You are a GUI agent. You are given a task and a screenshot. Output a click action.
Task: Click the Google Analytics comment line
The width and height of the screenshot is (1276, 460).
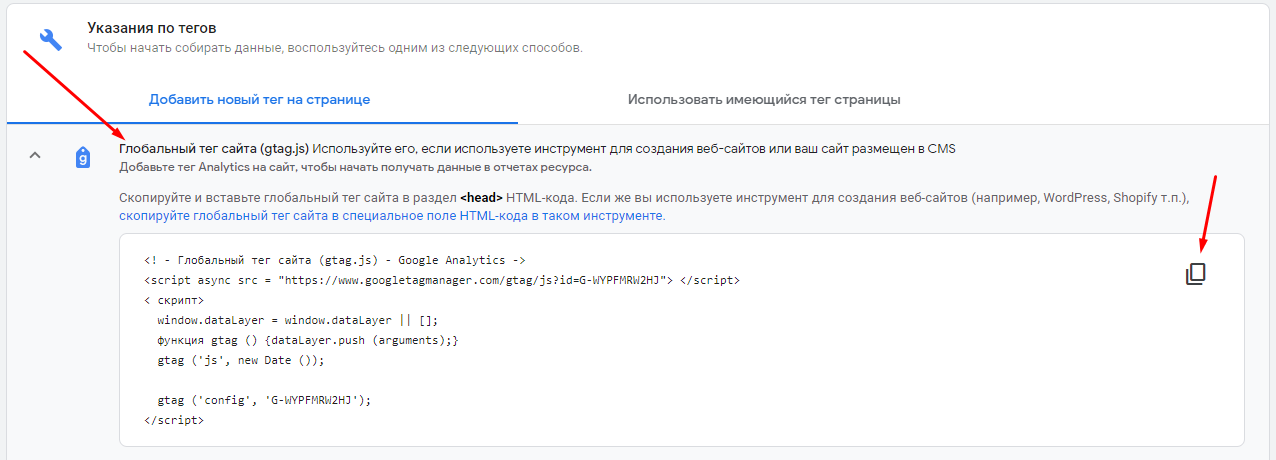(x=335, y=260)
